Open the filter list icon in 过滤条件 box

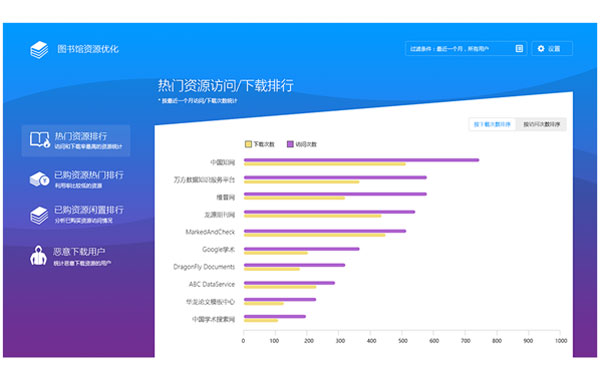(x=519, y=48)
